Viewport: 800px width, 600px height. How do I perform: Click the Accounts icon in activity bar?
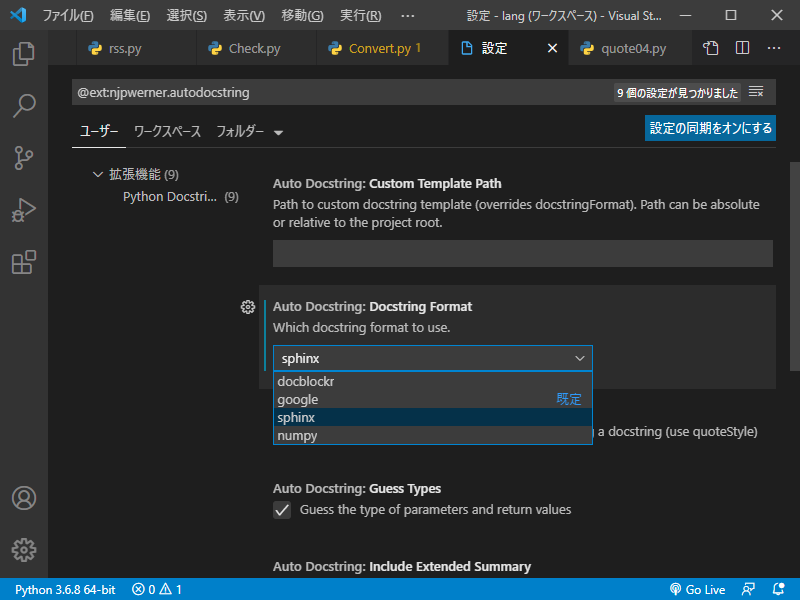click(24, 498)
